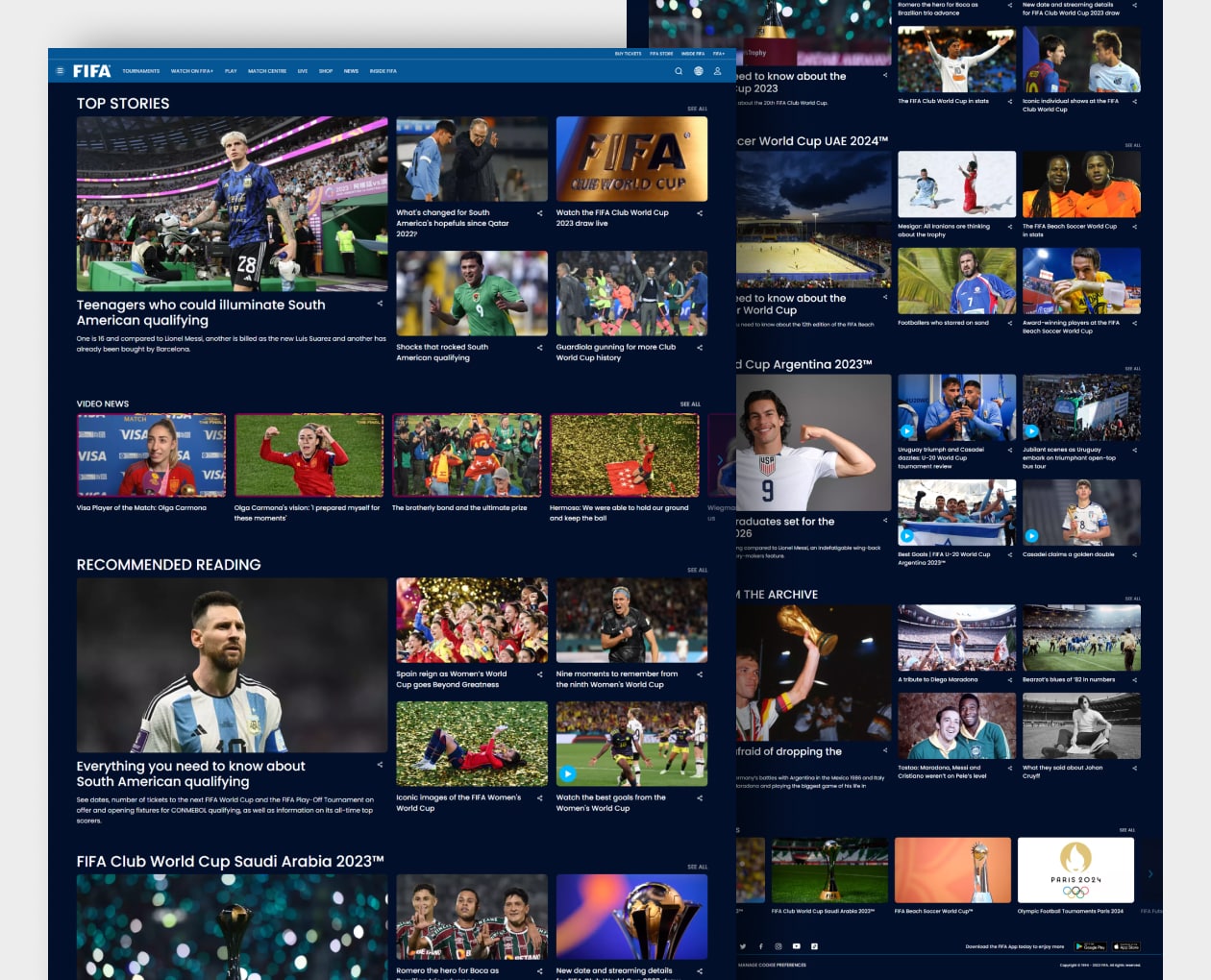Share 'Spain reign as Women's World Cup' article
Viewport: 1211px width, 980px height.
[539, 674]
